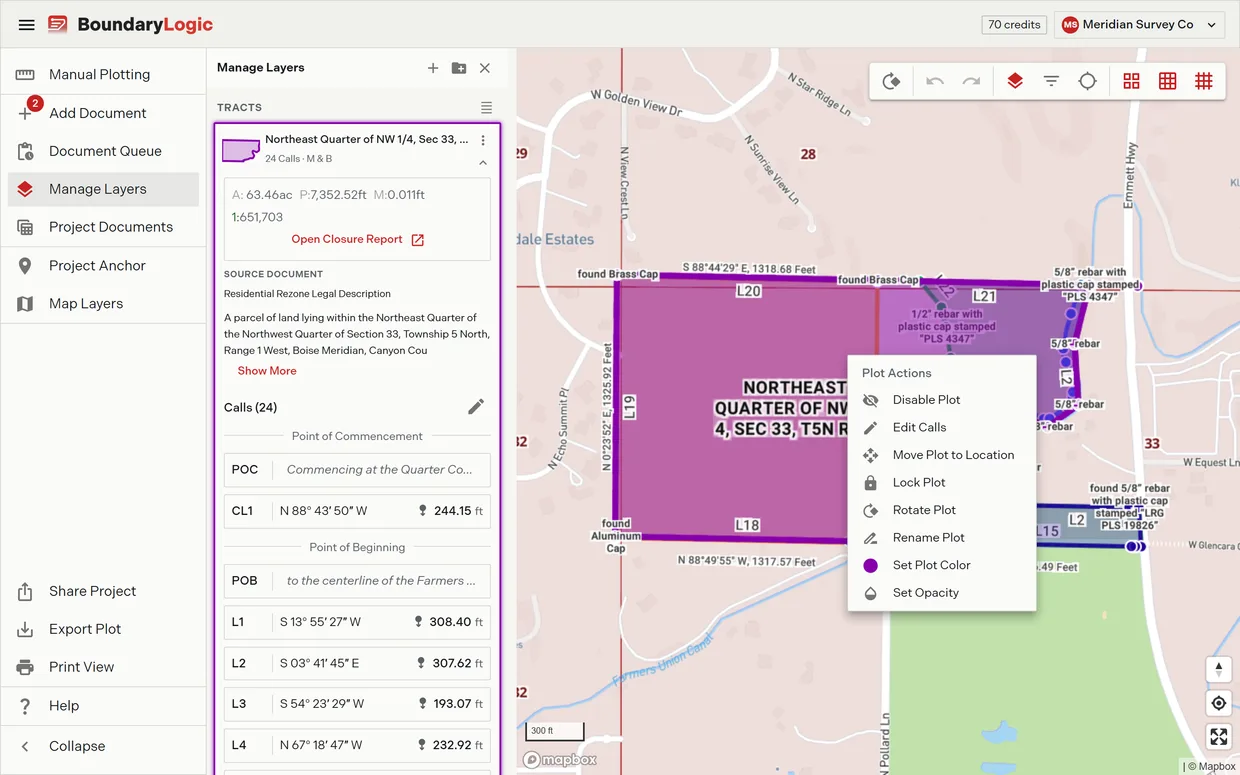Open Project Documents section
This screenshot has width=1240, height=775.
(x=103, y=227)
